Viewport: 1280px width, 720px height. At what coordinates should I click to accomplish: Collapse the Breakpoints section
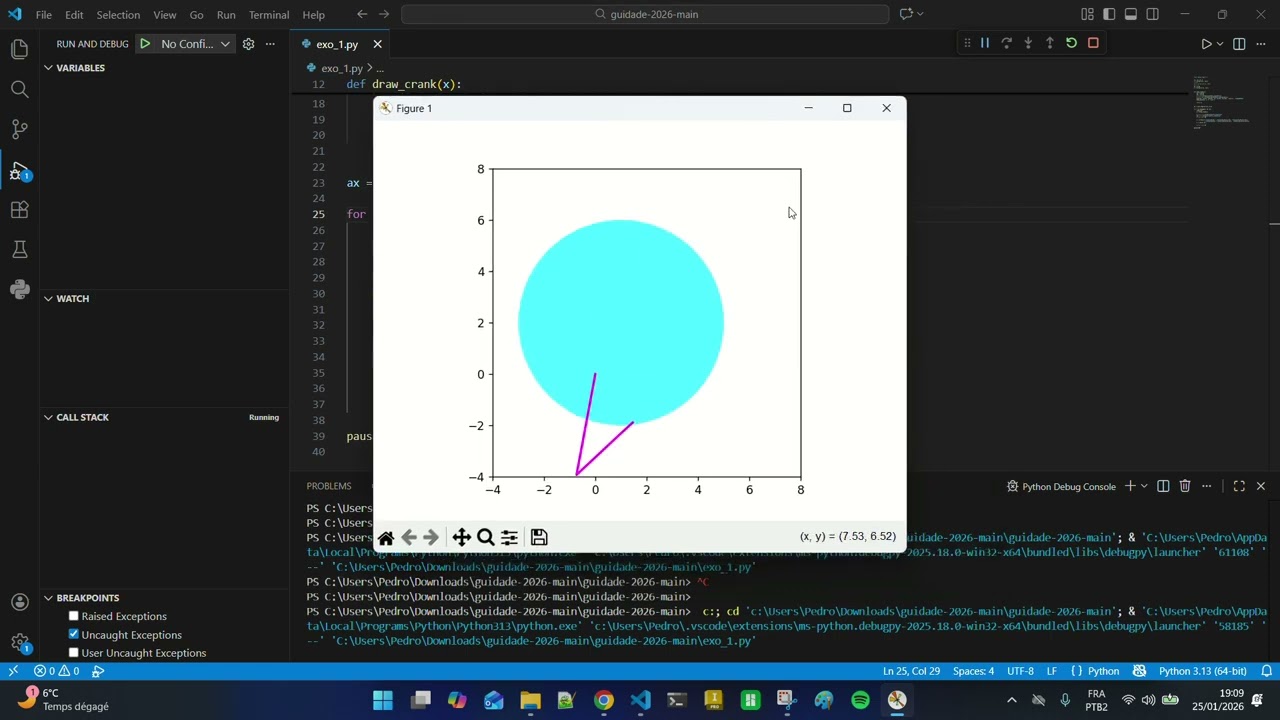pos(48,598)
